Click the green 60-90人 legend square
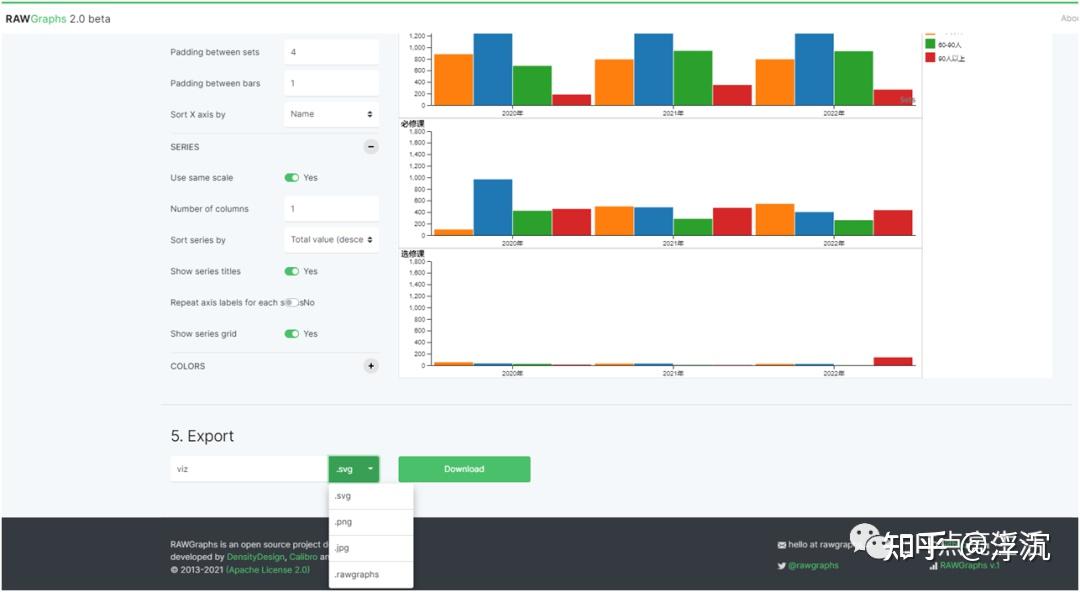This screenshot has height=592, width=1080. [930, 44]
